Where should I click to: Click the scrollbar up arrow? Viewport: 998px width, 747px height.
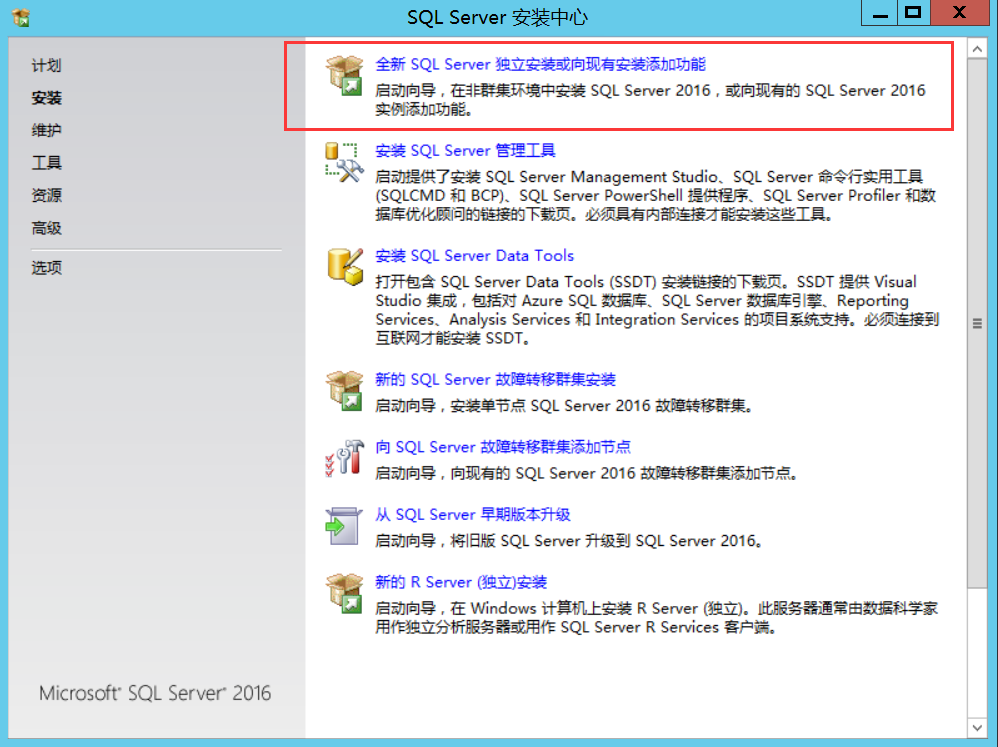click(977, 49)
